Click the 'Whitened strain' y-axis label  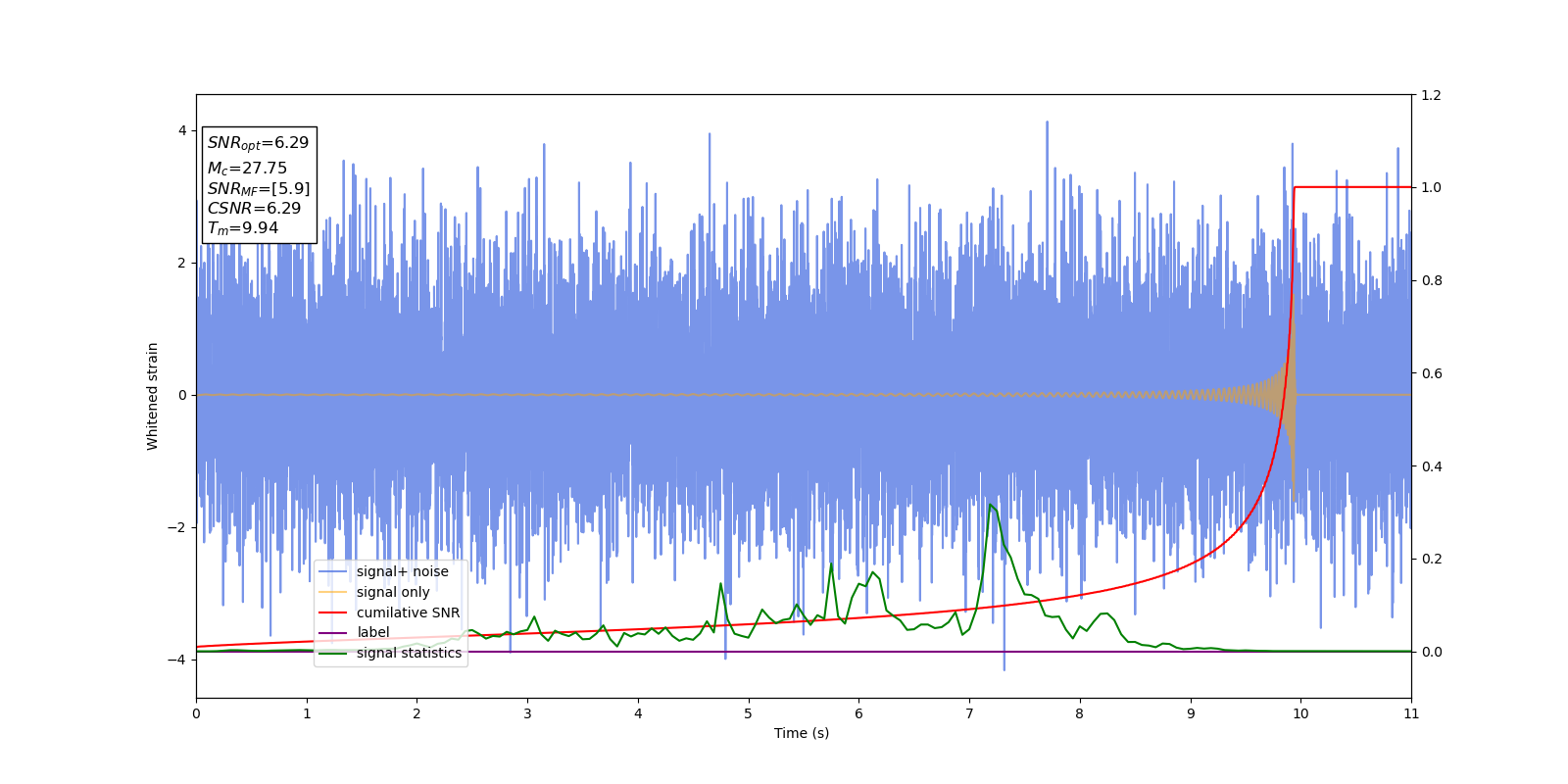(152, 396)
